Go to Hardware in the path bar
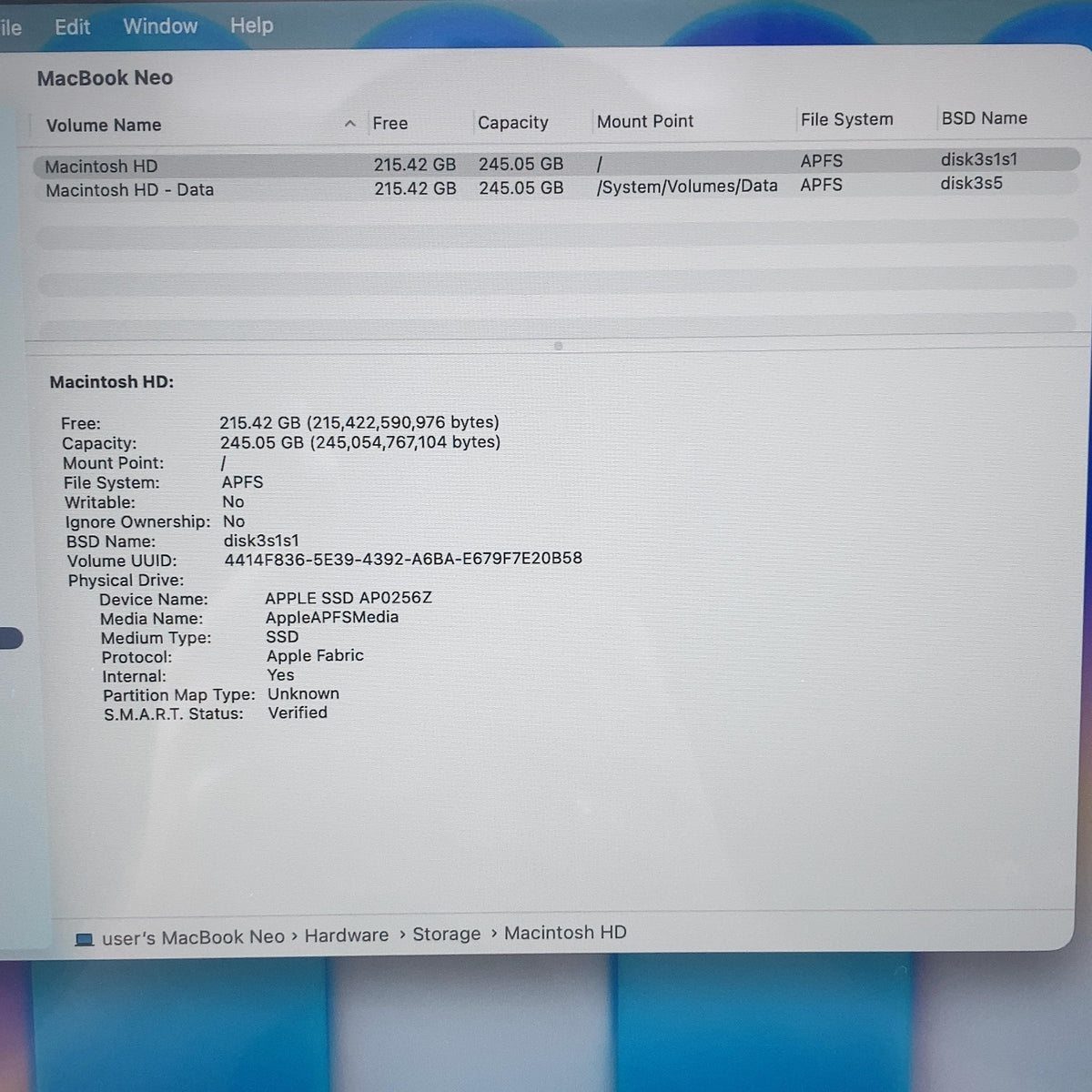 pyautogui.click(x=347, y=935)
